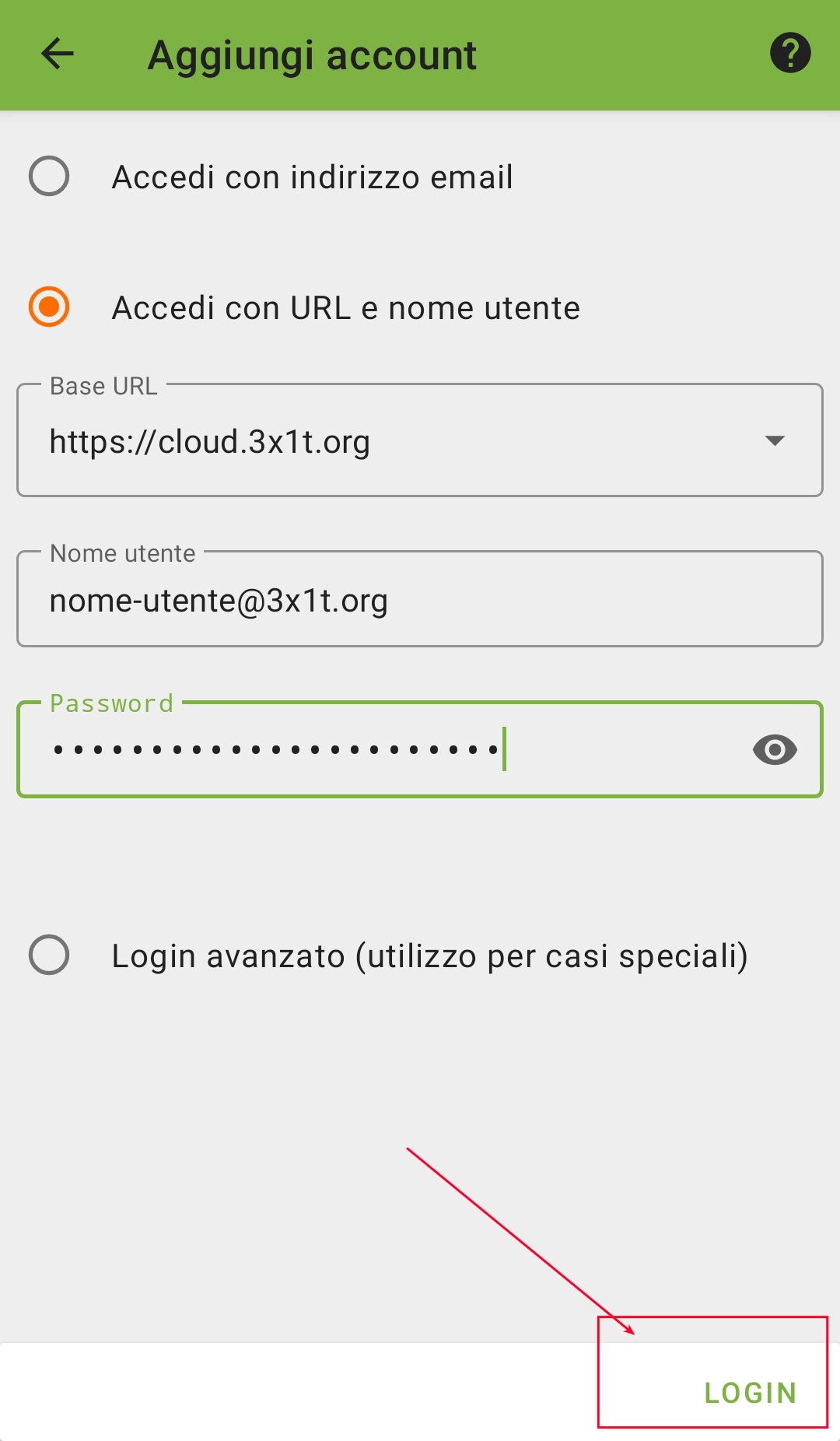Tap the 'Accedi con indirizzo email' text label
Screen dimensions: 840x1441
point(313,177)
